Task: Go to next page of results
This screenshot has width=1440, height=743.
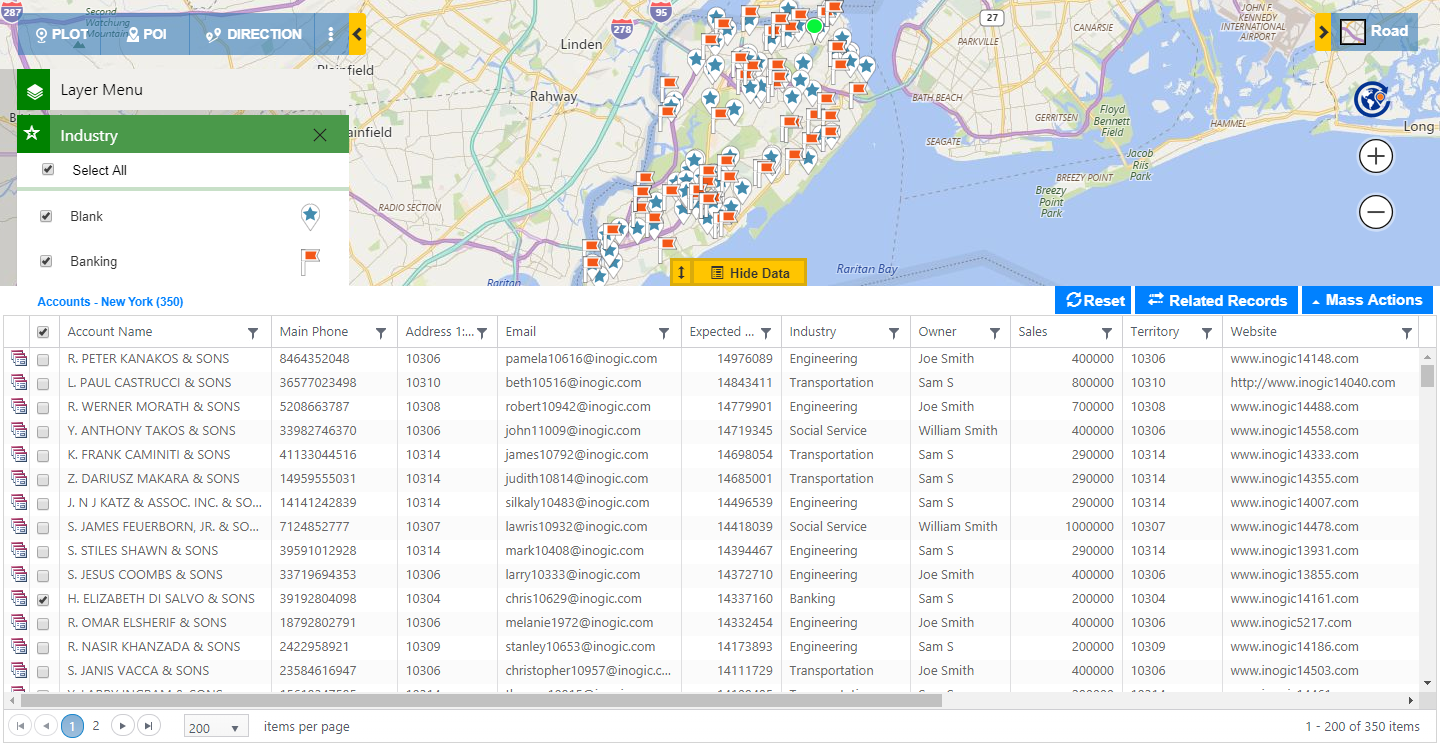Action: coord(122,726)
